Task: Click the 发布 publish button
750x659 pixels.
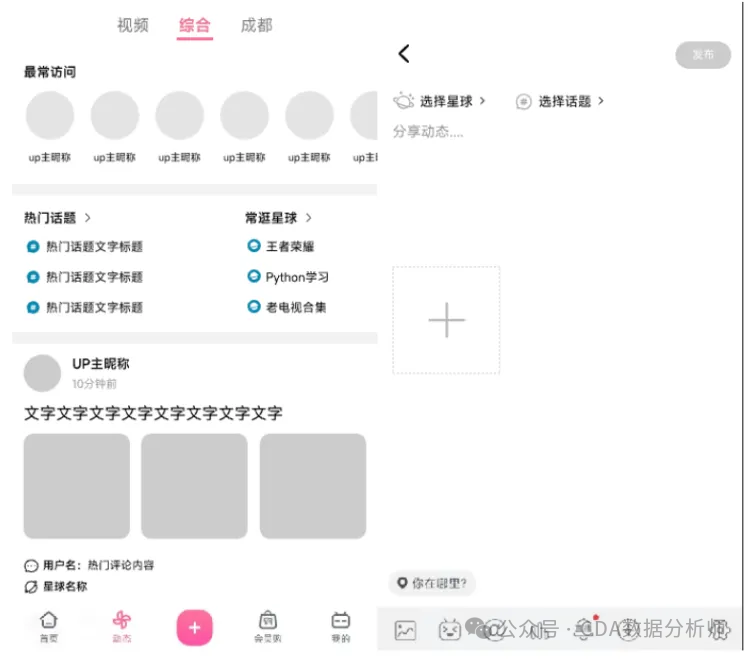Action: (x=703, y=55)
